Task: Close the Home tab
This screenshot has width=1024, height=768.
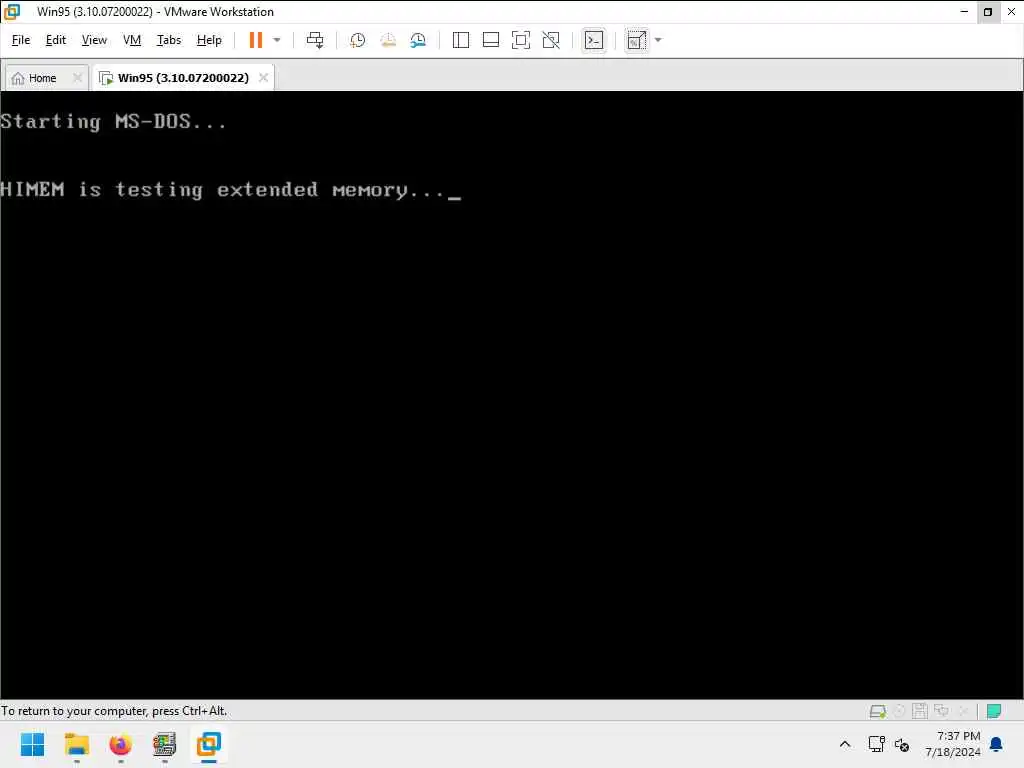Action: click(77, 78)
